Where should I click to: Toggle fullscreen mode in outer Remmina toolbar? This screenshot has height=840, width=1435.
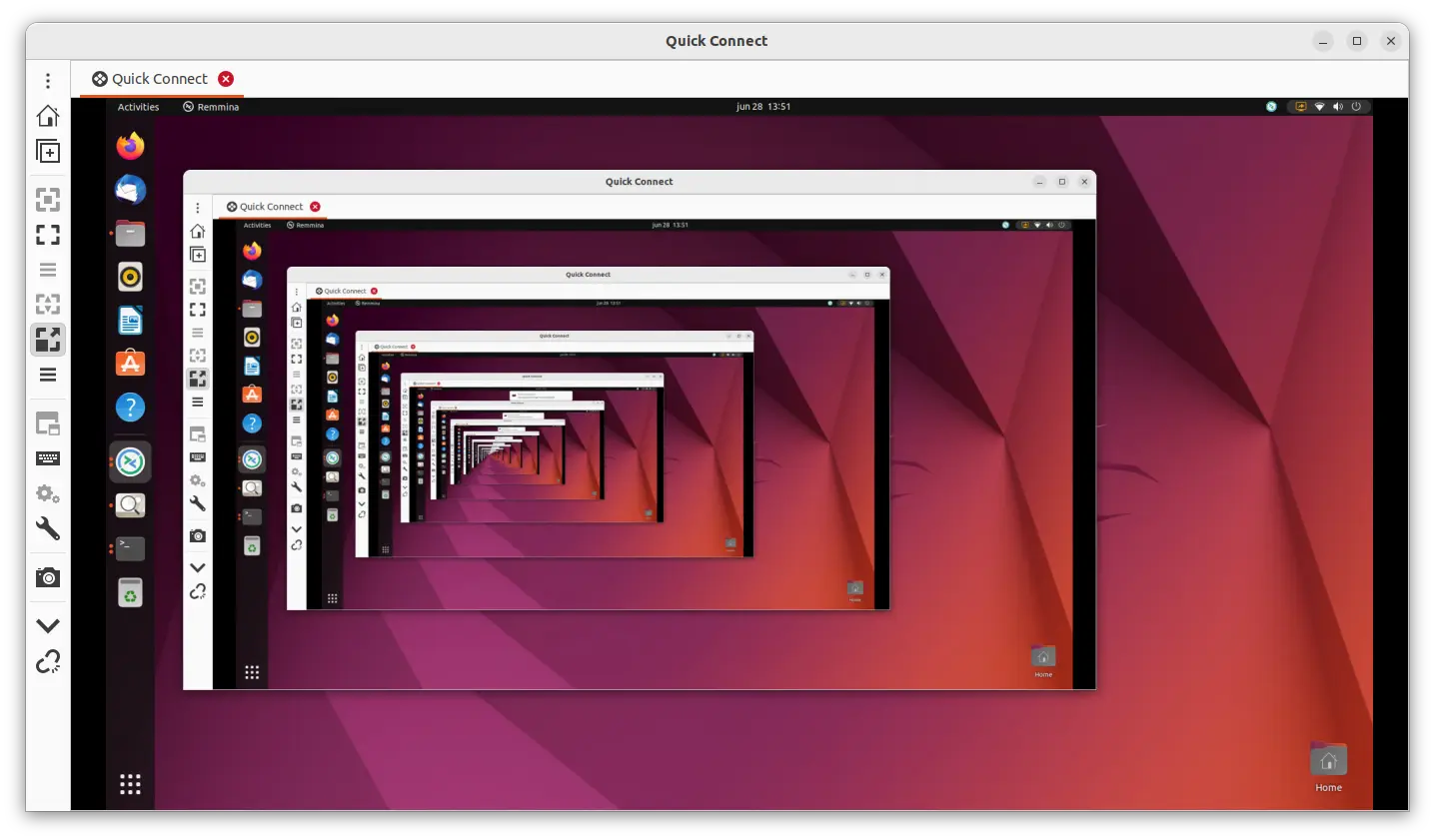[x=48, y=235]
